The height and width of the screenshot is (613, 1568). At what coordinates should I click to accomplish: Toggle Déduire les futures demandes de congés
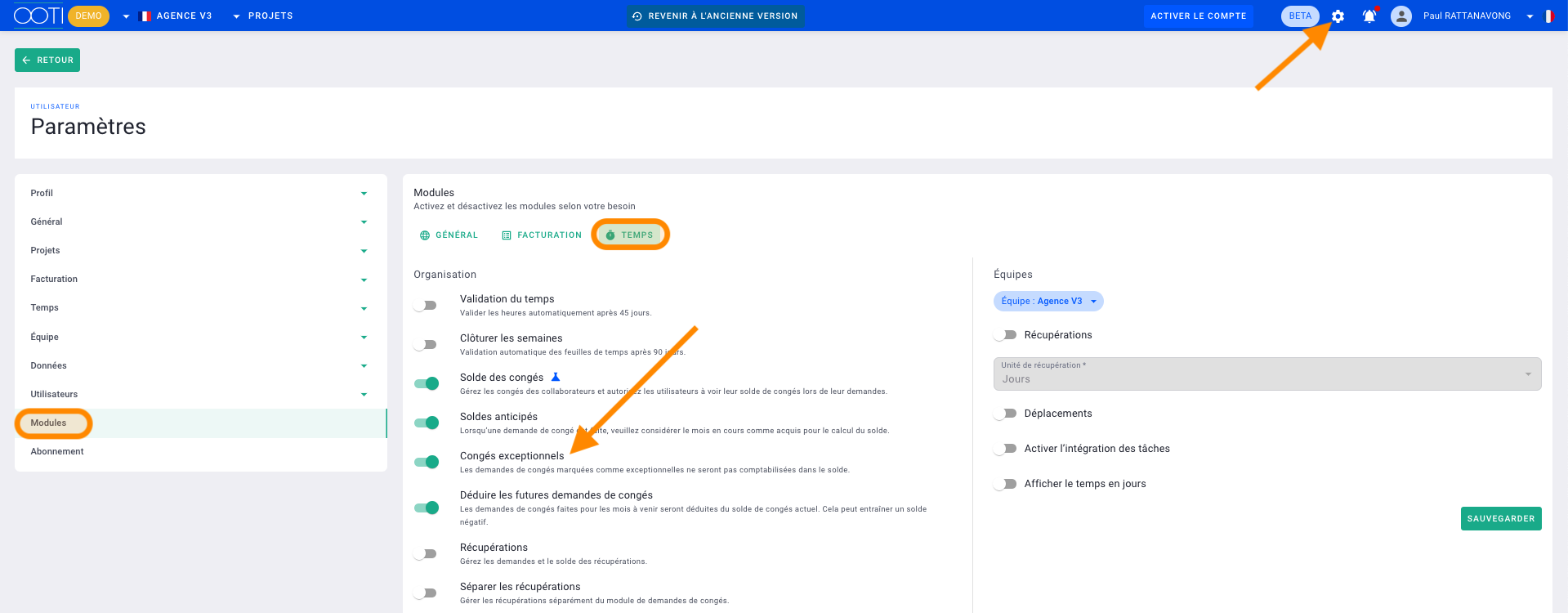426,508
